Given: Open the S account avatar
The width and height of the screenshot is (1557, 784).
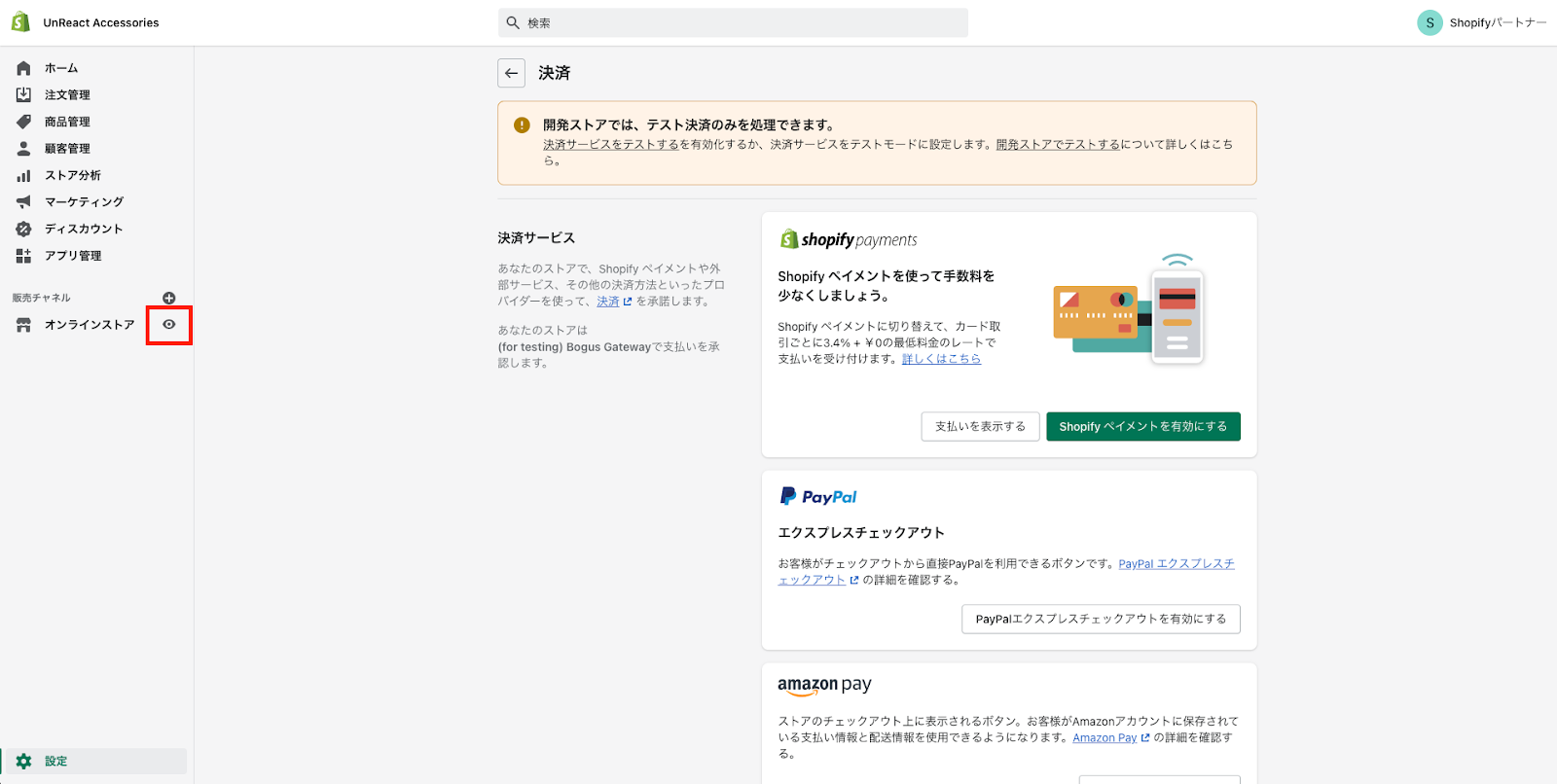Looking at the screenshot, I should point(1430,22).
